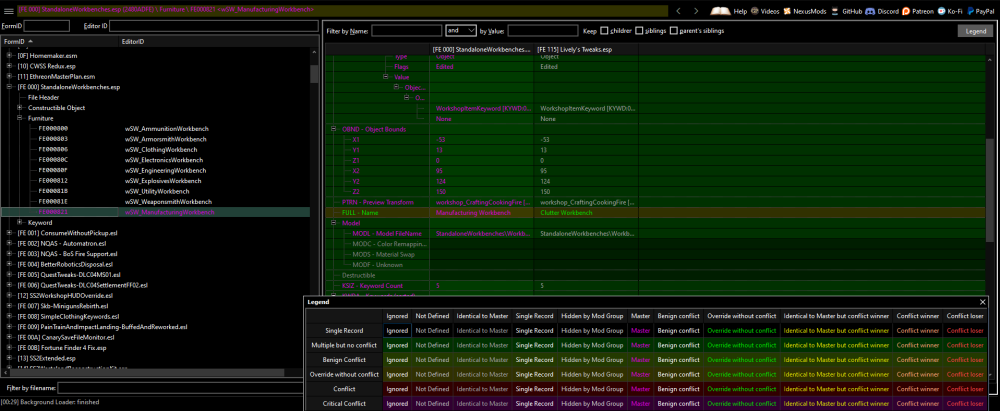The image size is (1000, 411).
Task: Expand the Homemaker.esm tree node
Action: [x=9, y=56]
